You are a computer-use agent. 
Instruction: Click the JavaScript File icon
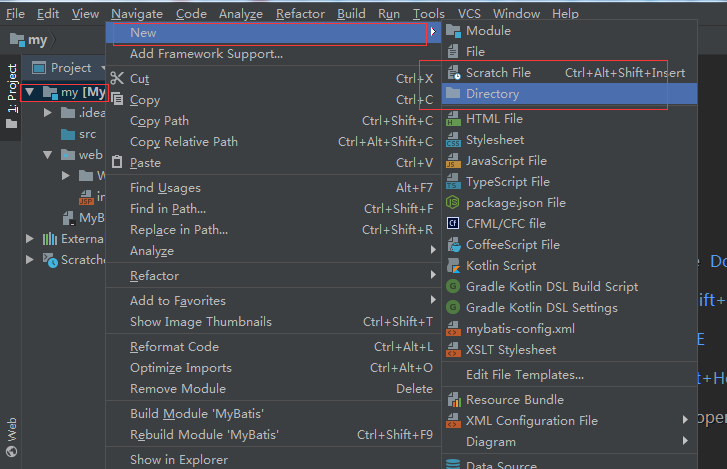tap(453, 161)
